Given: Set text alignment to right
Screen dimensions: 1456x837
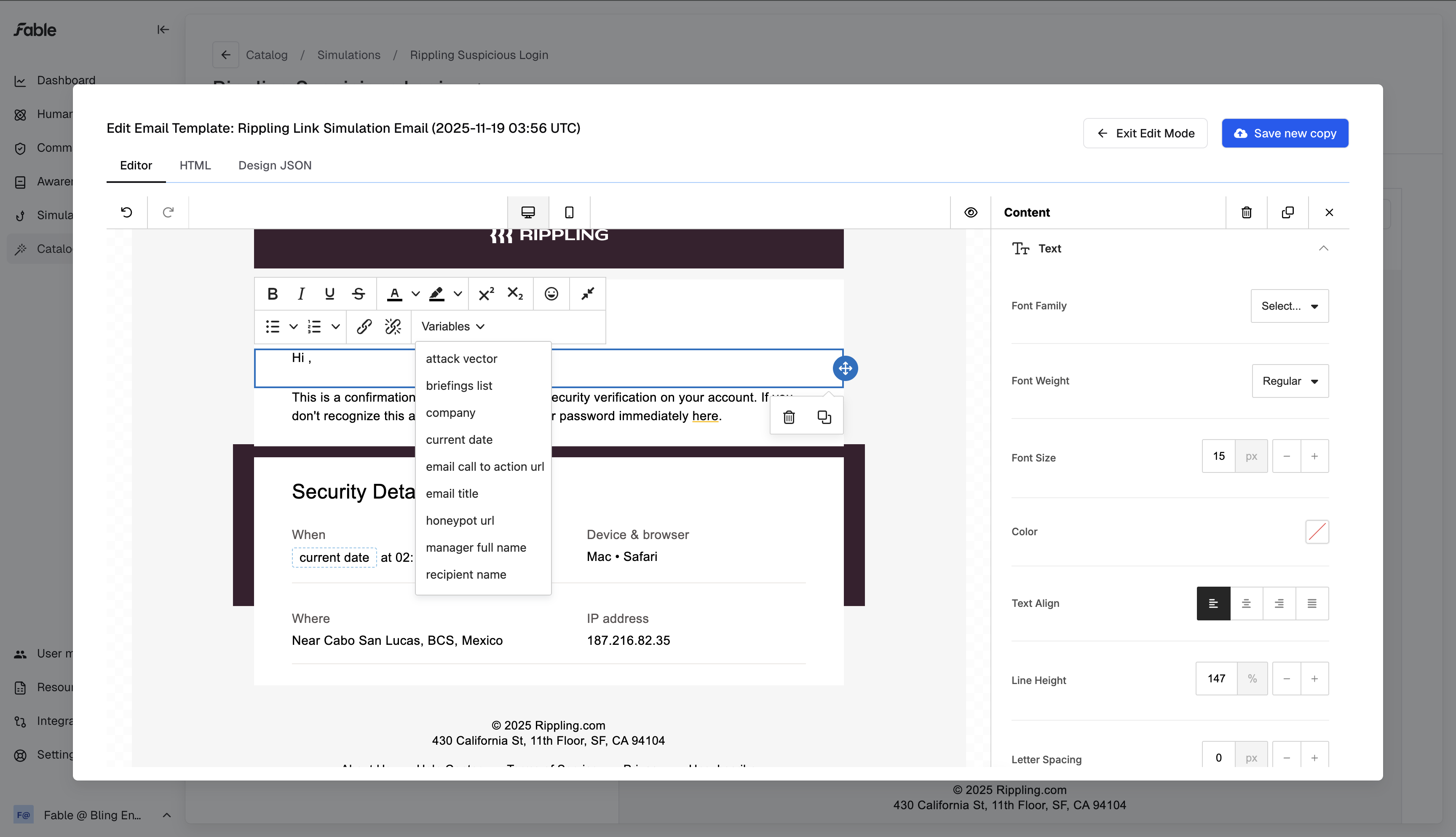Looking at the screenshot, I should coord(1279,603).
